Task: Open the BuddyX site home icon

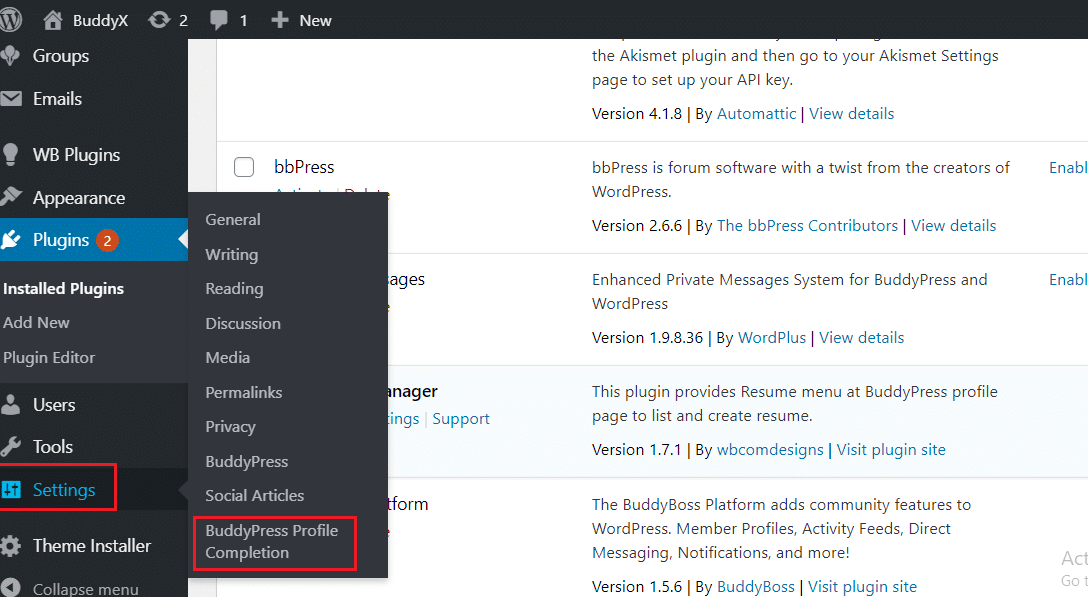Action: click(x=52, y=20)
